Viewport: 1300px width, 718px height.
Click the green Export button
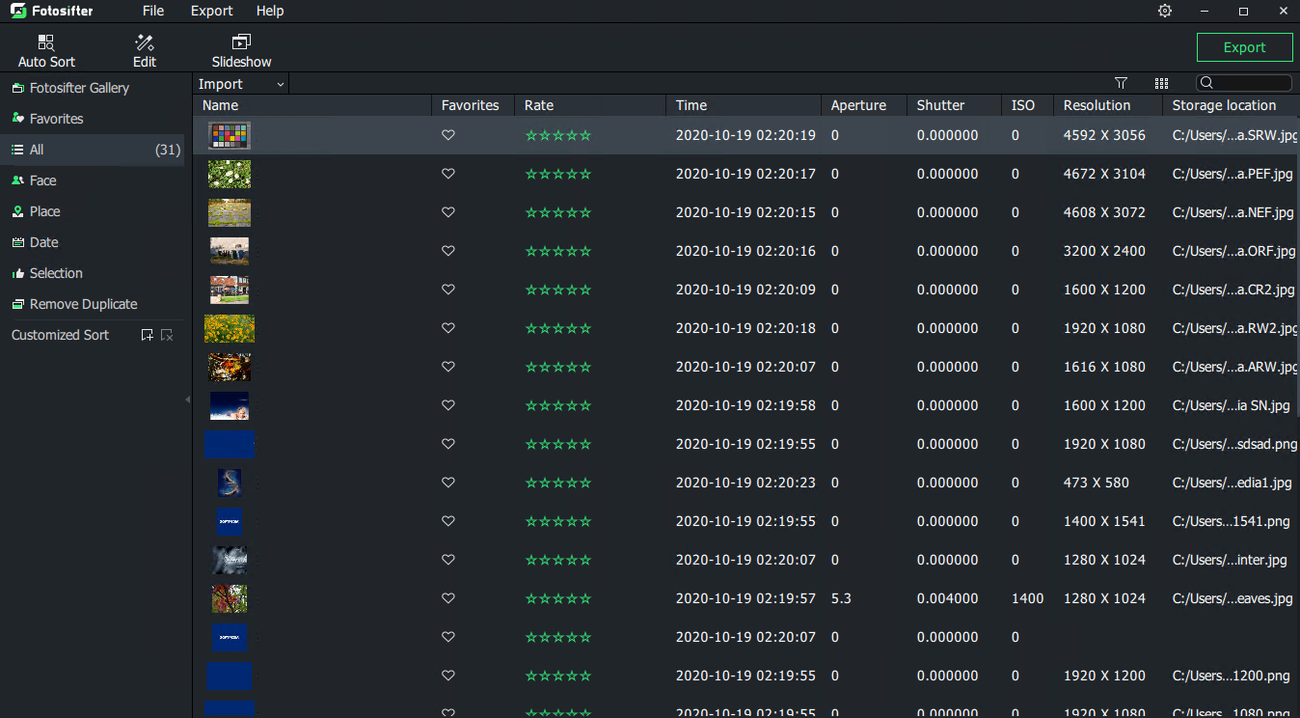pyautogui.click(x=1244, y=47)
